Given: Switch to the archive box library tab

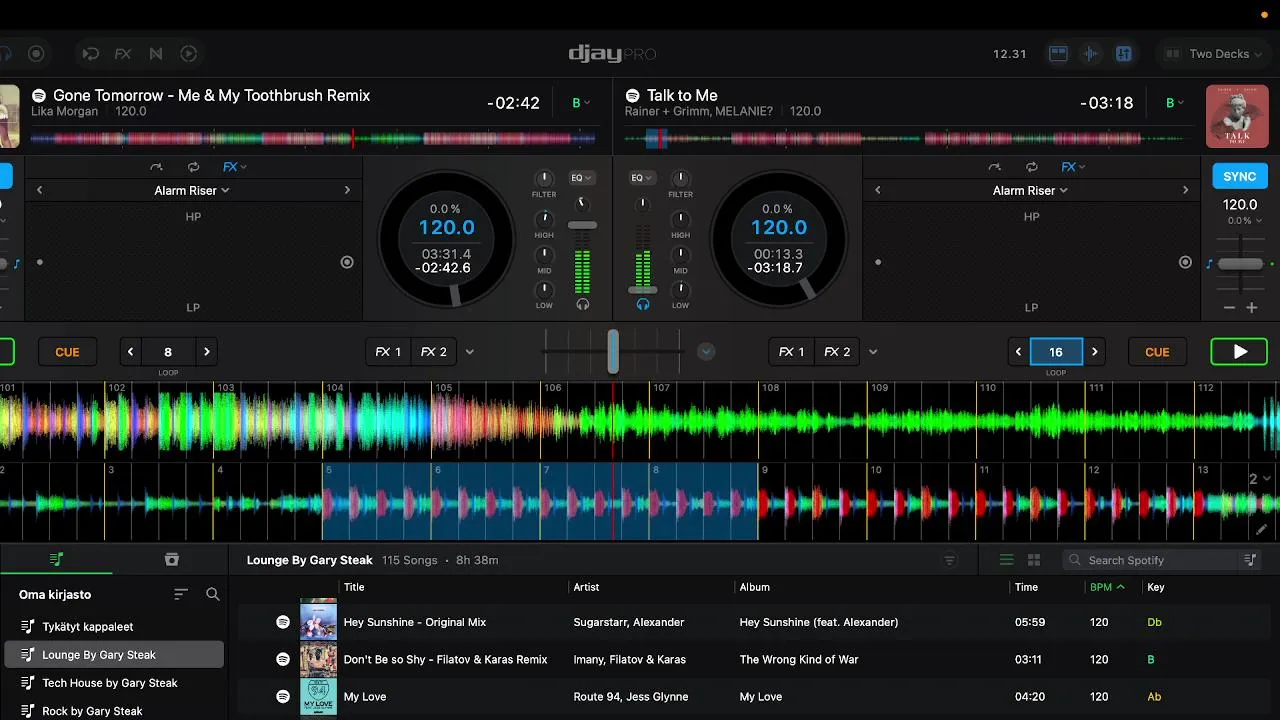Looking at the screenshot, I should click(x=171, y=559).
